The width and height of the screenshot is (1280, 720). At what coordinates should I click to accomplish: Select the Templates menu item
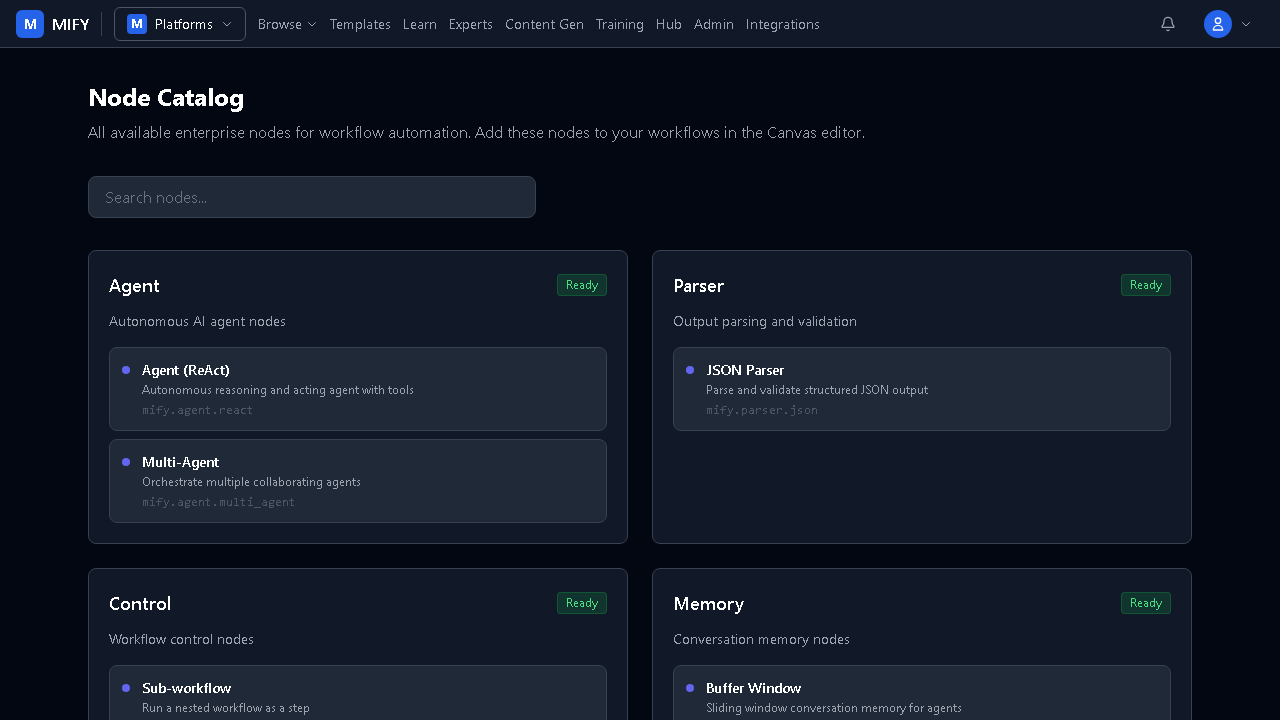360,24
